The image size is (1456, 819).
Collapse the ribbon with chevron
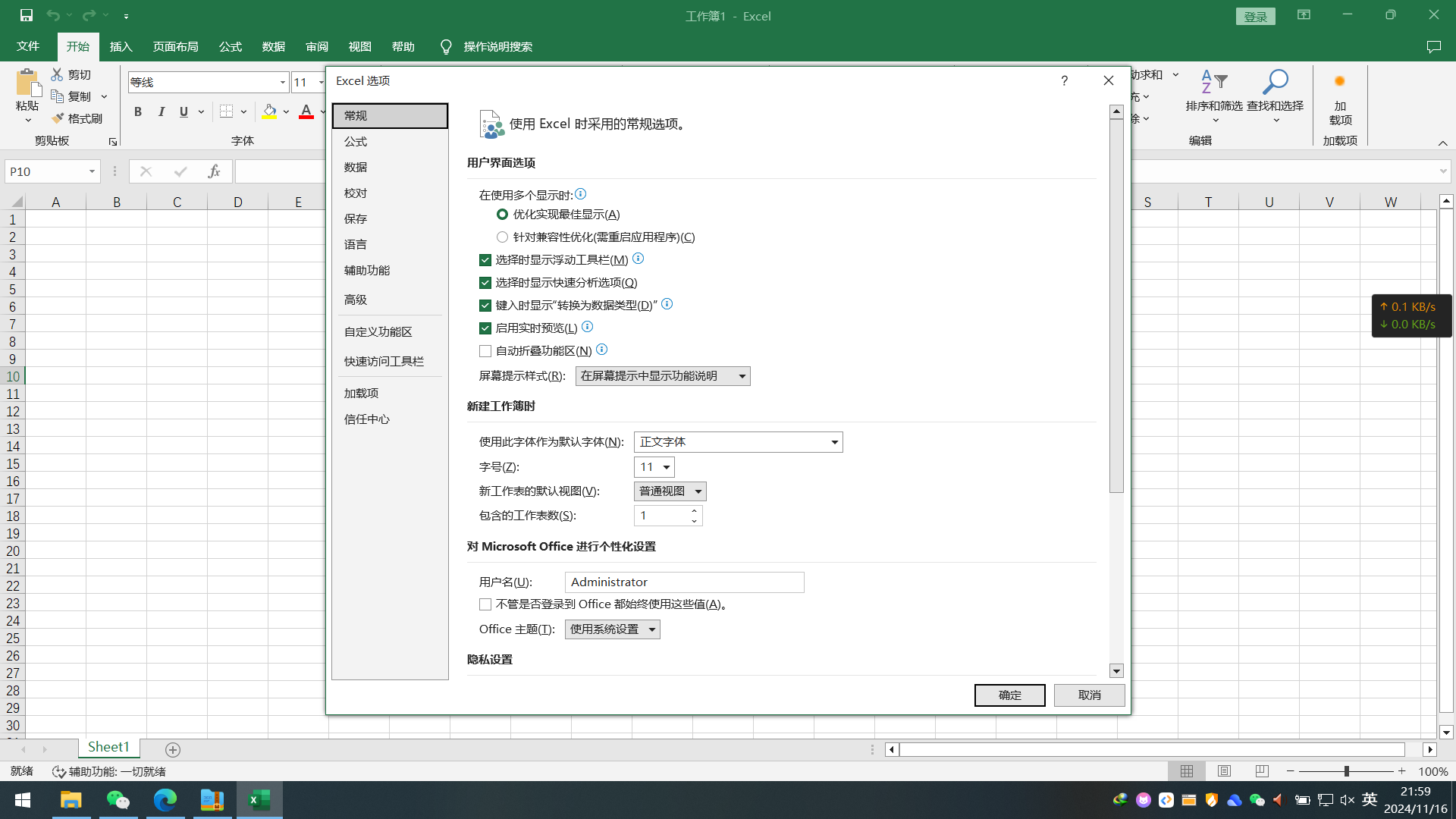pyautogui.click(x=1442, y=143)
